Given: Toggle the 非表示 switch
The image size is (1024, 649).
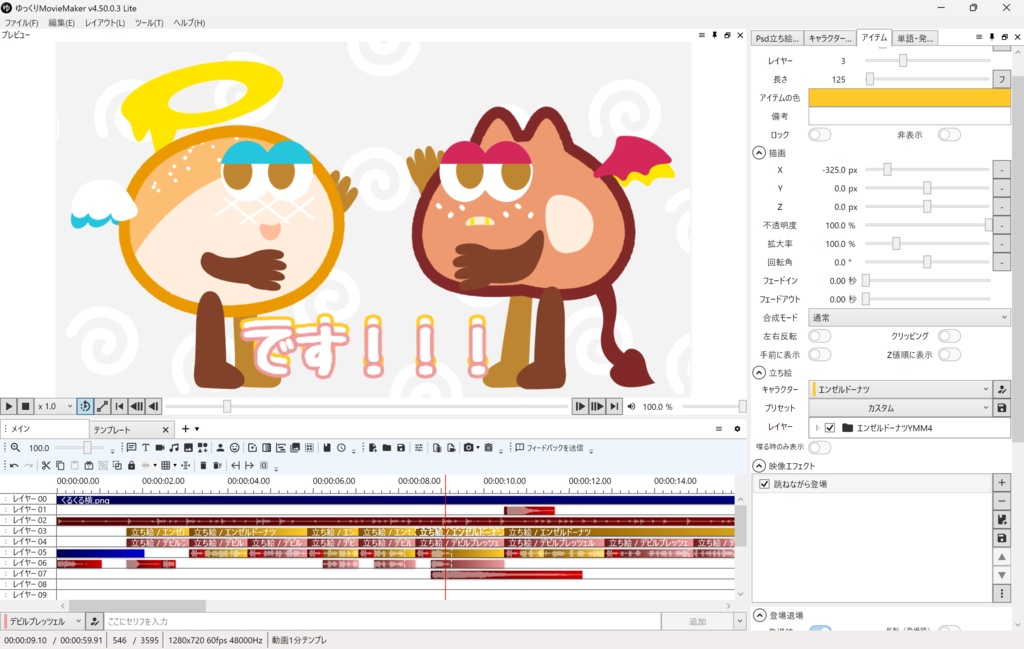Looking at the screenshot, I should tap(950, 135).
